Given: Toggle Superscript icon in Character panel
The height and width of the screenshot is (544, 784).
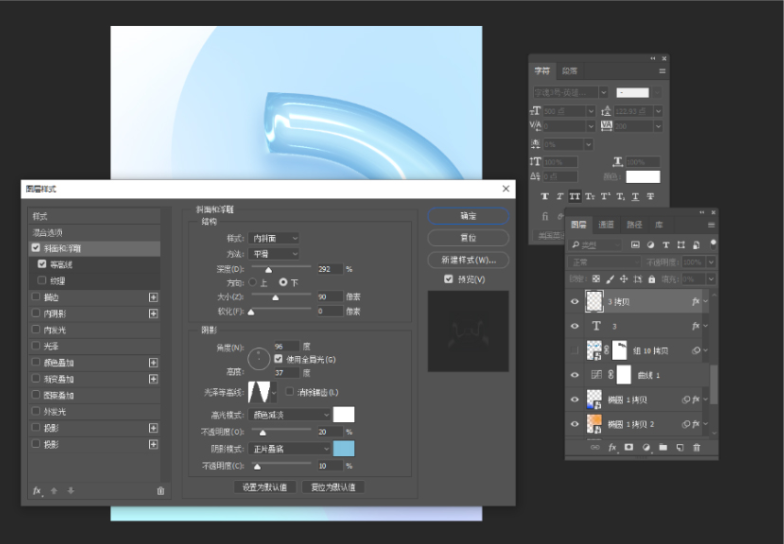Looking at the screenshot, I should pos(605,196).
